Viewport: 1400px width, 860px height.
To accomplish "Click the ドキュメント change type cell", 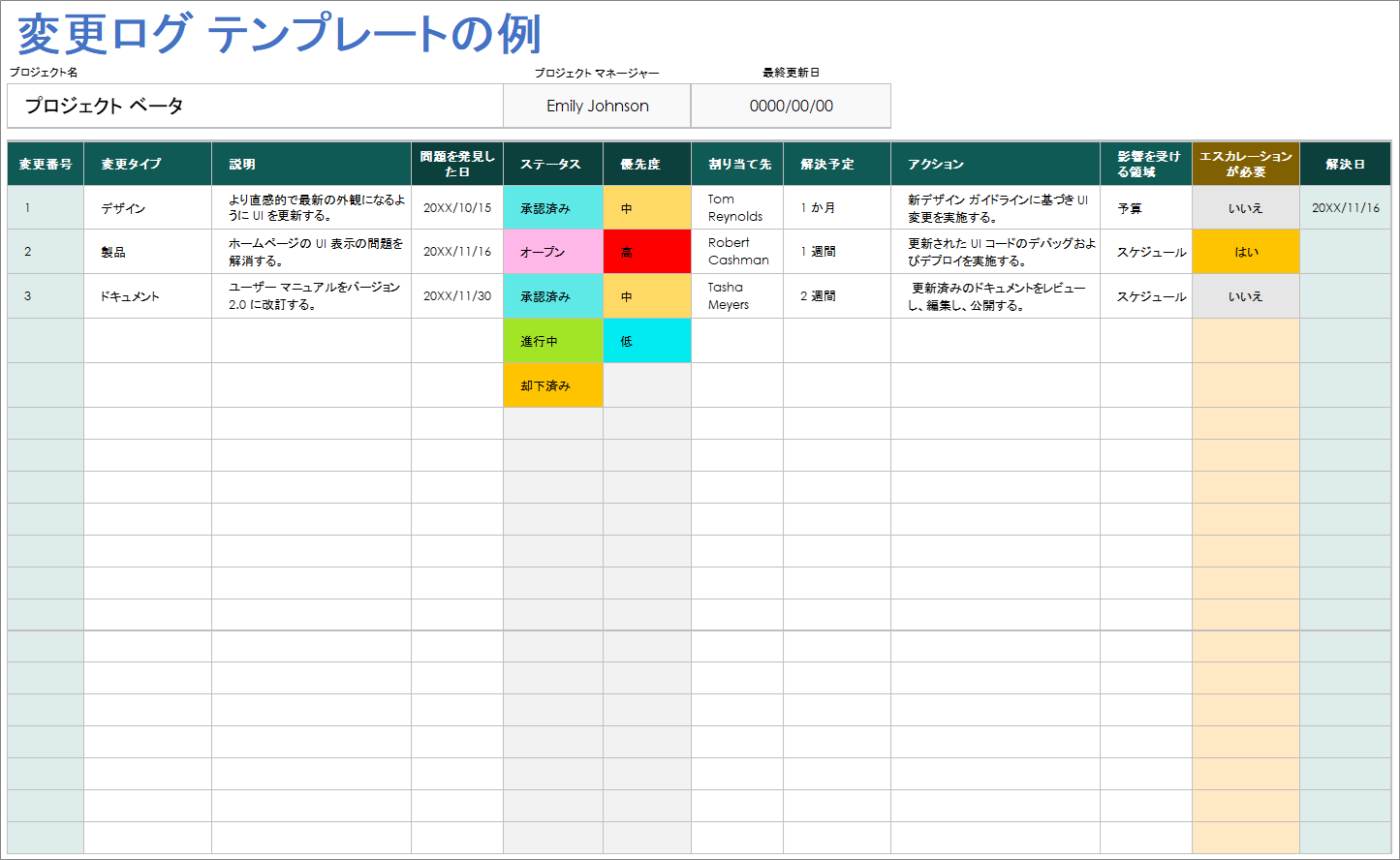I will point(147,296).
